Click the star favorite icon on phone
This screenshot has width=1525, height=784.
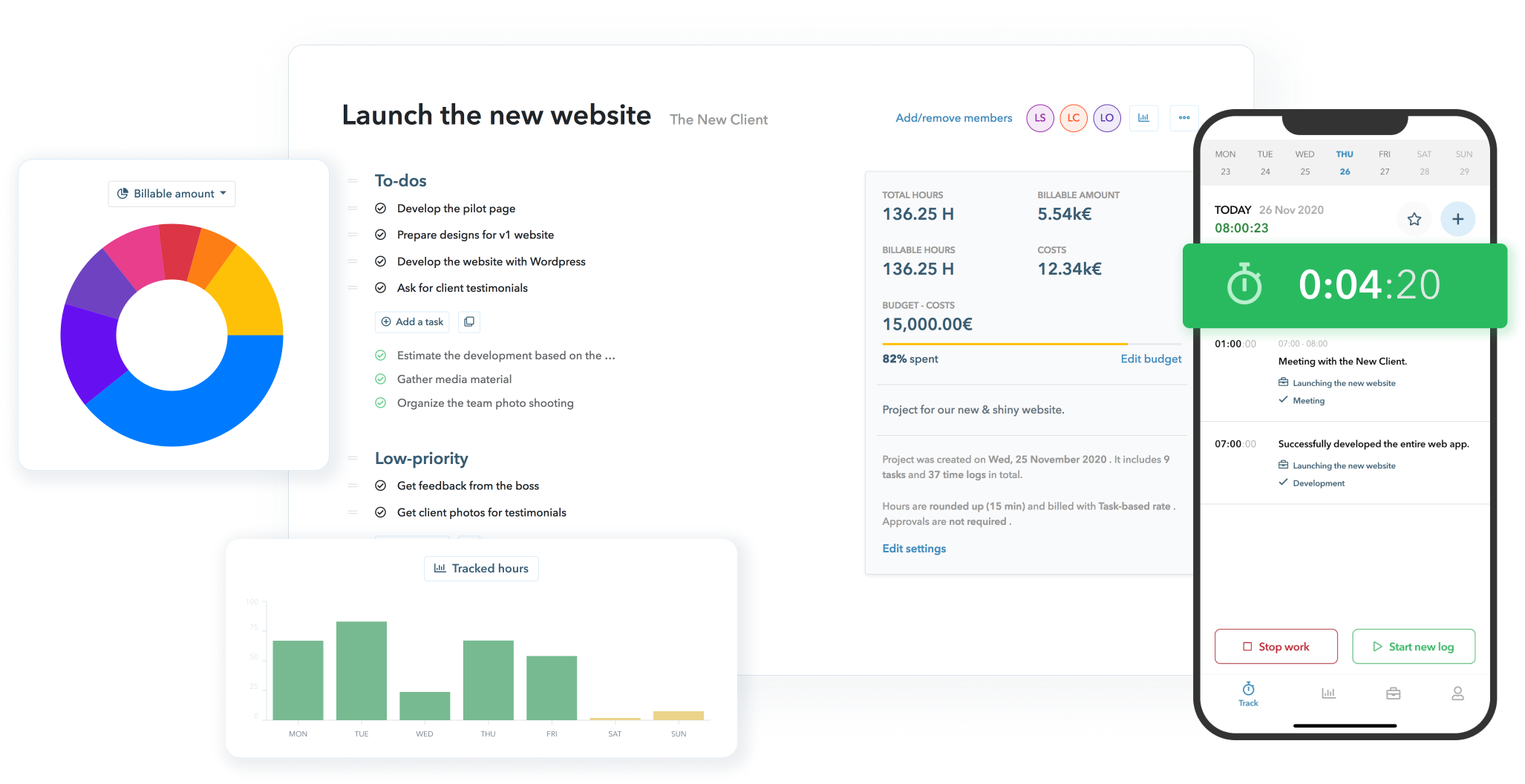tap(1414, 219)
